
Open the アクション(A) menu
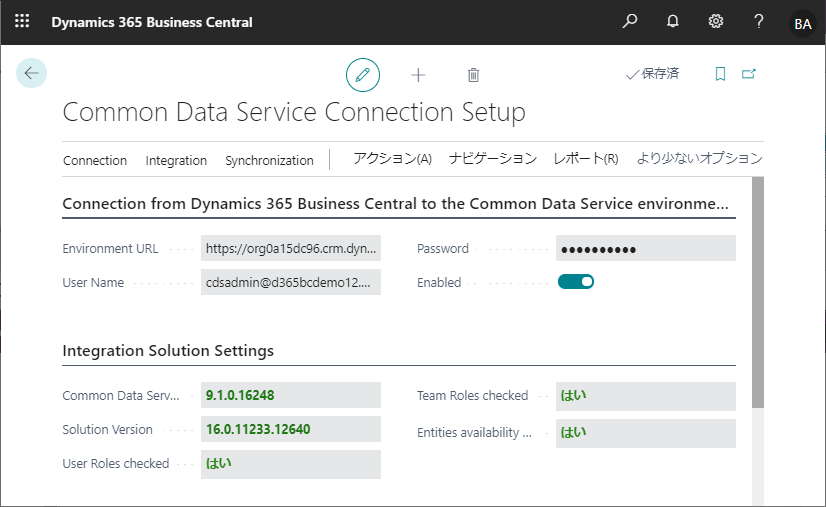[392, 159]
